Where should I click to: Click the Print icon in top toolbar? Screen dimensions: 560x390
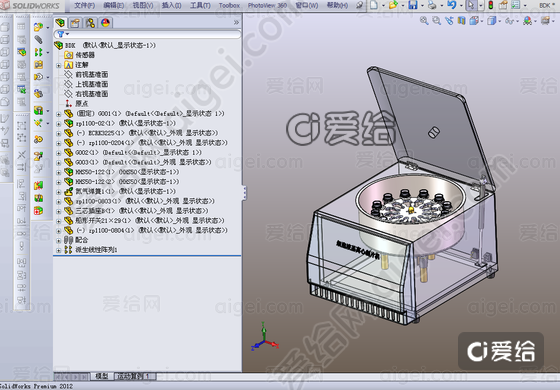(x=432, y=5)
